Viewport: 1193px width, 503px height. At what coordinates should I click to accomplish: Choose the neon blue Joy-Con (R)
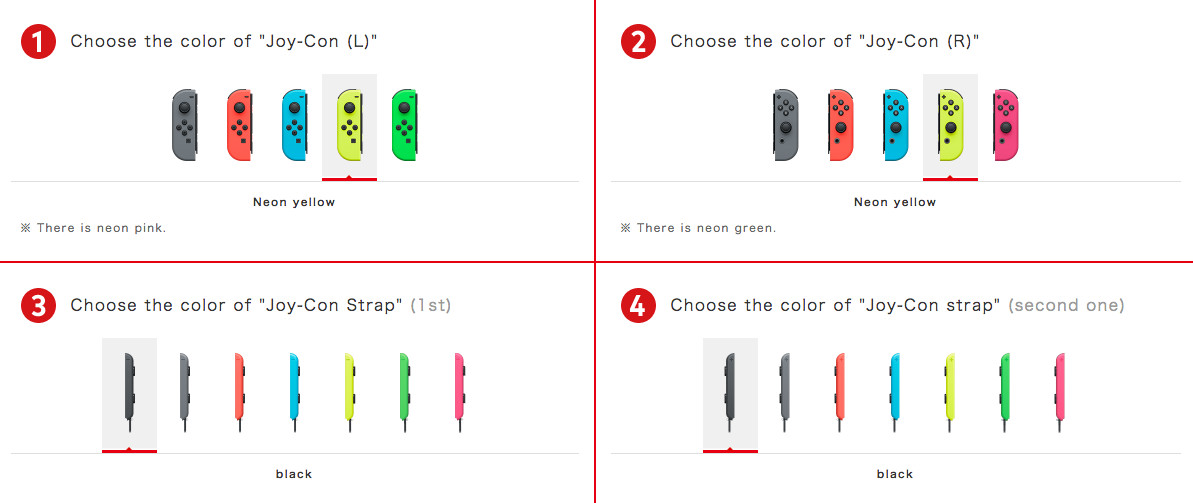point(896,126)
